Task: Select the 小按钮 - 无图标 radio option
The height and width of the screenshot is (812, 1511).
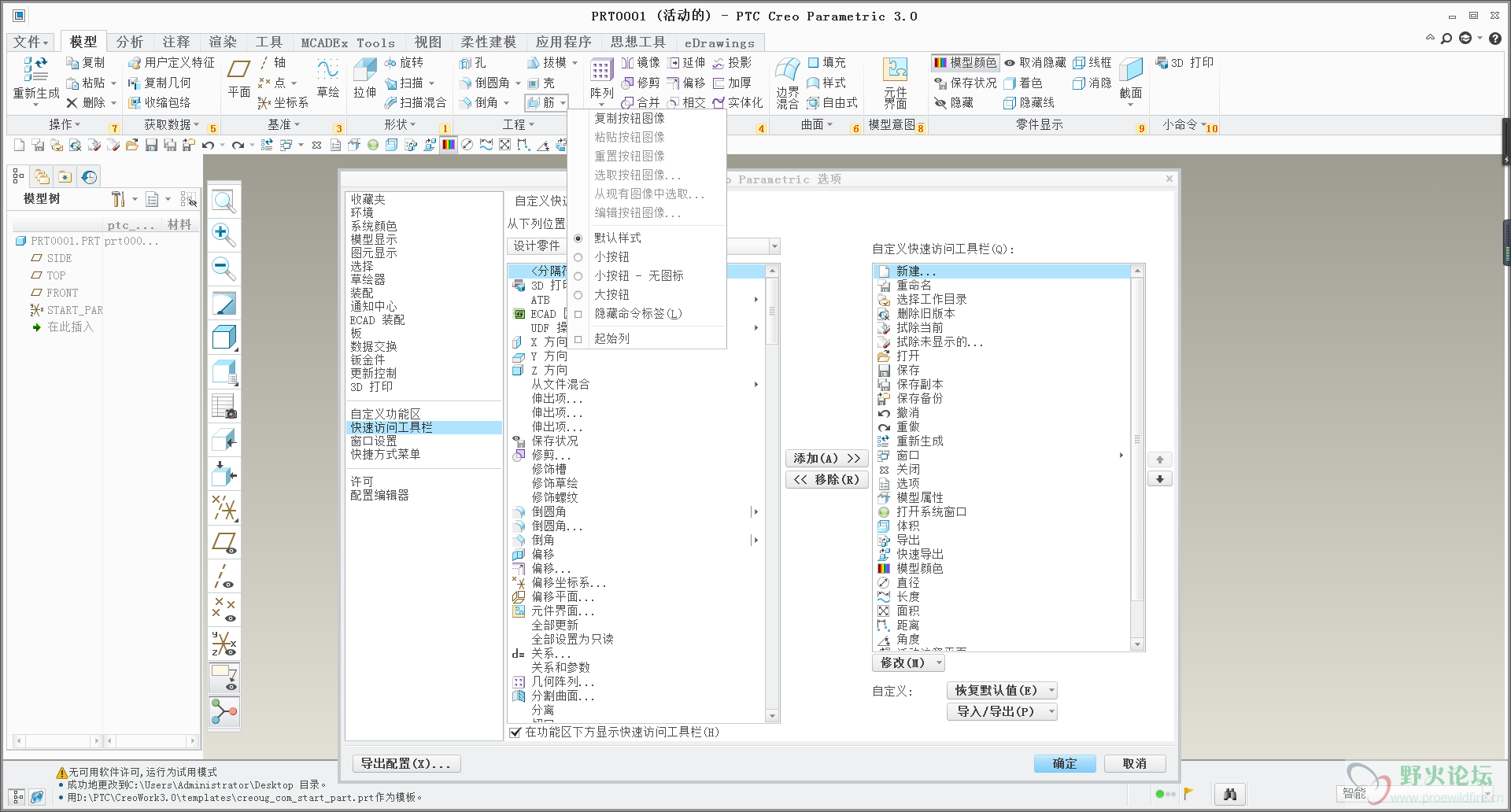Action: point(578,276)
